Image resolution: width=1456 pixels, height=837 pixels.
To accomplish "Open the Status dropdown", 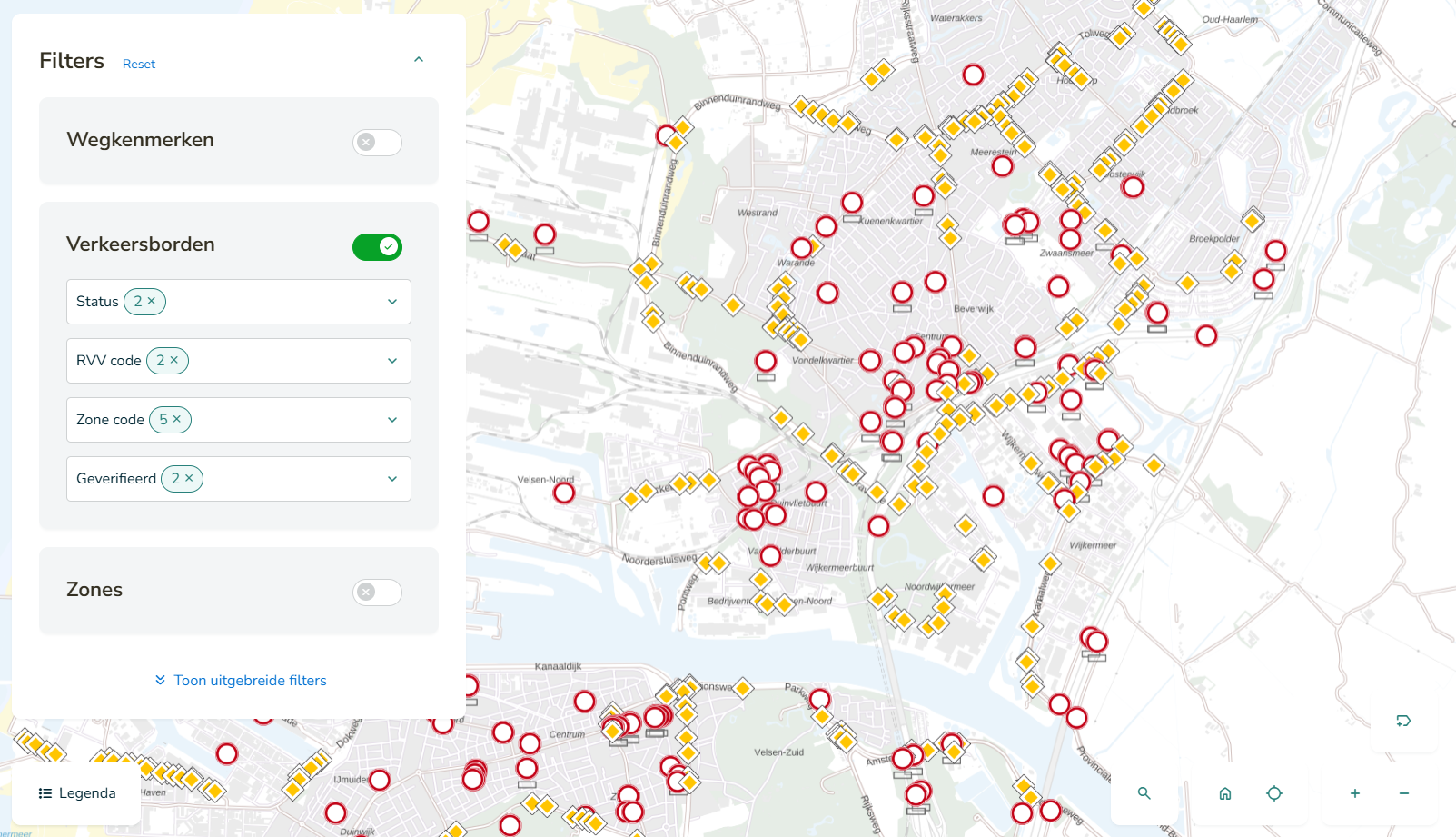I will click(392, 302).
